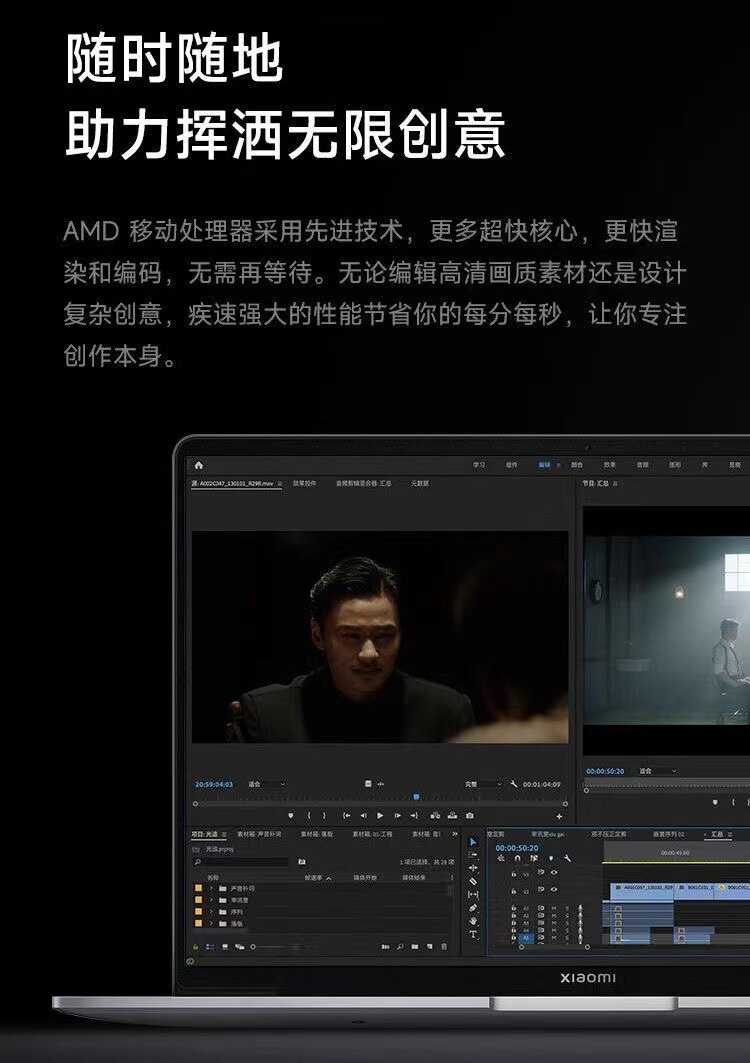Image resolution: width=750 pixels, height=1063 pixels.
Task: Toggle V3 track output eye
Action: point(554,873)
